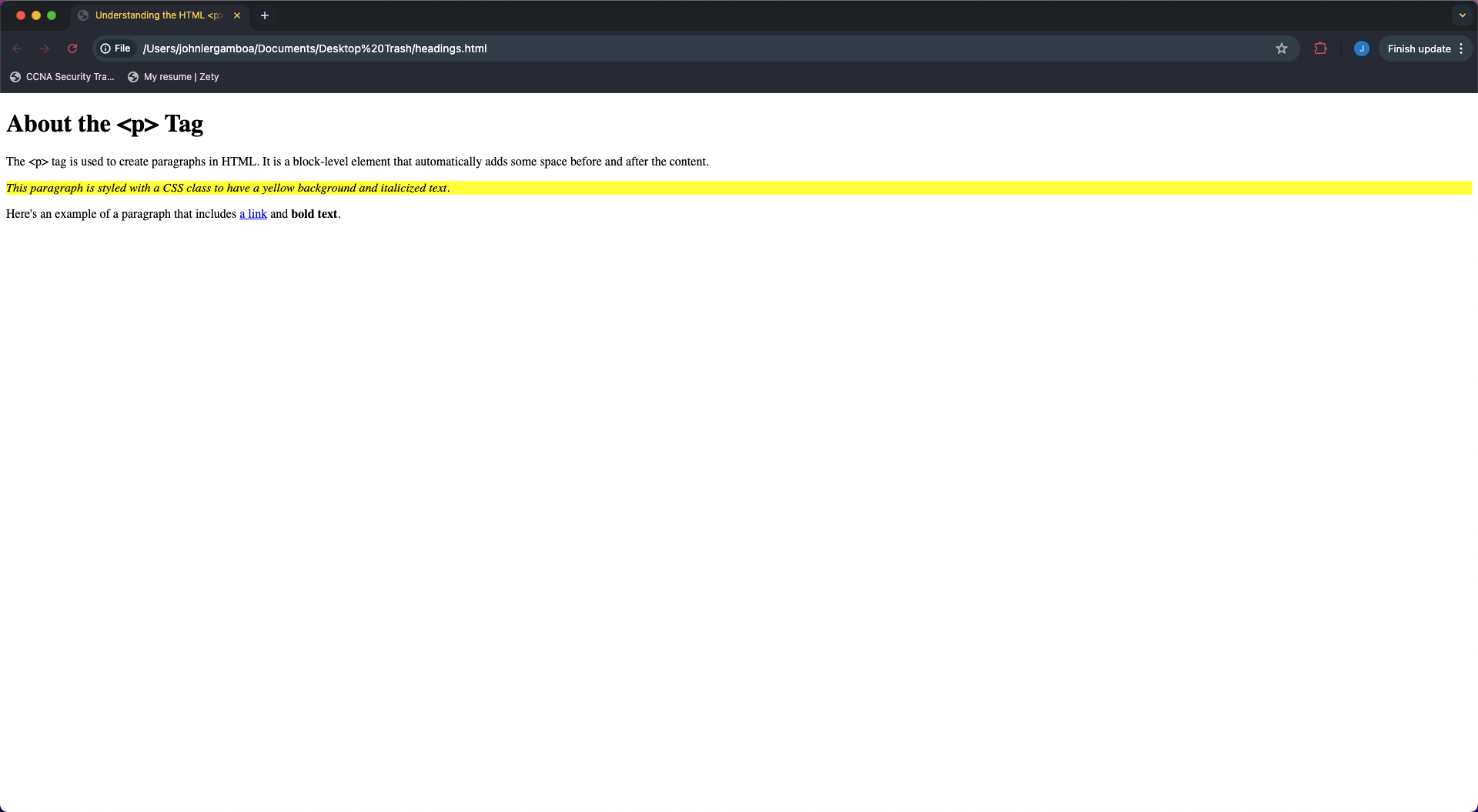
Task: Maximize the window with green button
Action: pyautogui.click(x=52, y=15)
